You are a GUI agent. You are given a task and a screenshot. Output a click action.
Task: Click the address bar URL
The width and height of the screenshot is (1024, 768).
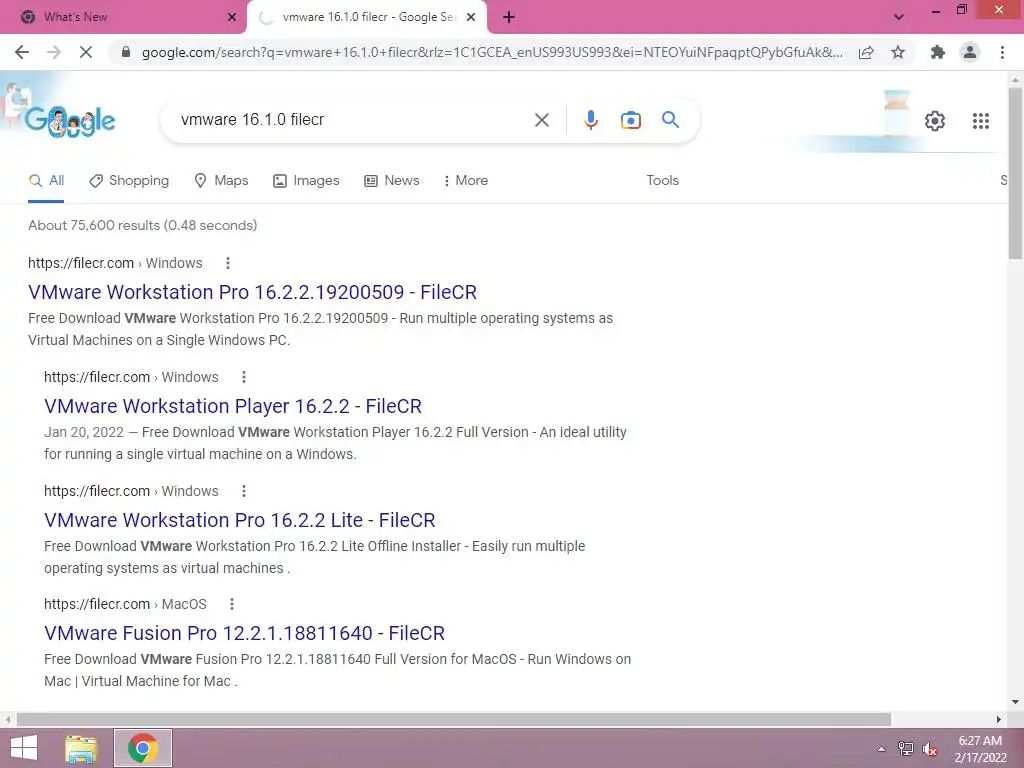[x=492, y=52]
